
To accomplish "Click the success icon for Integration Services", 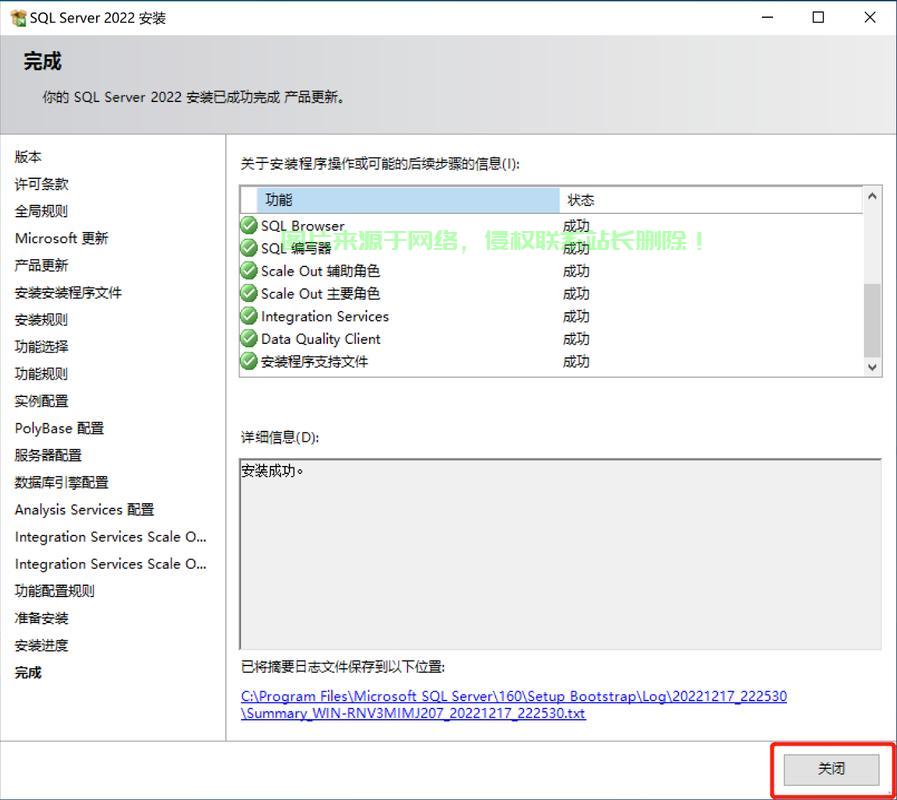I will [249, 316].
